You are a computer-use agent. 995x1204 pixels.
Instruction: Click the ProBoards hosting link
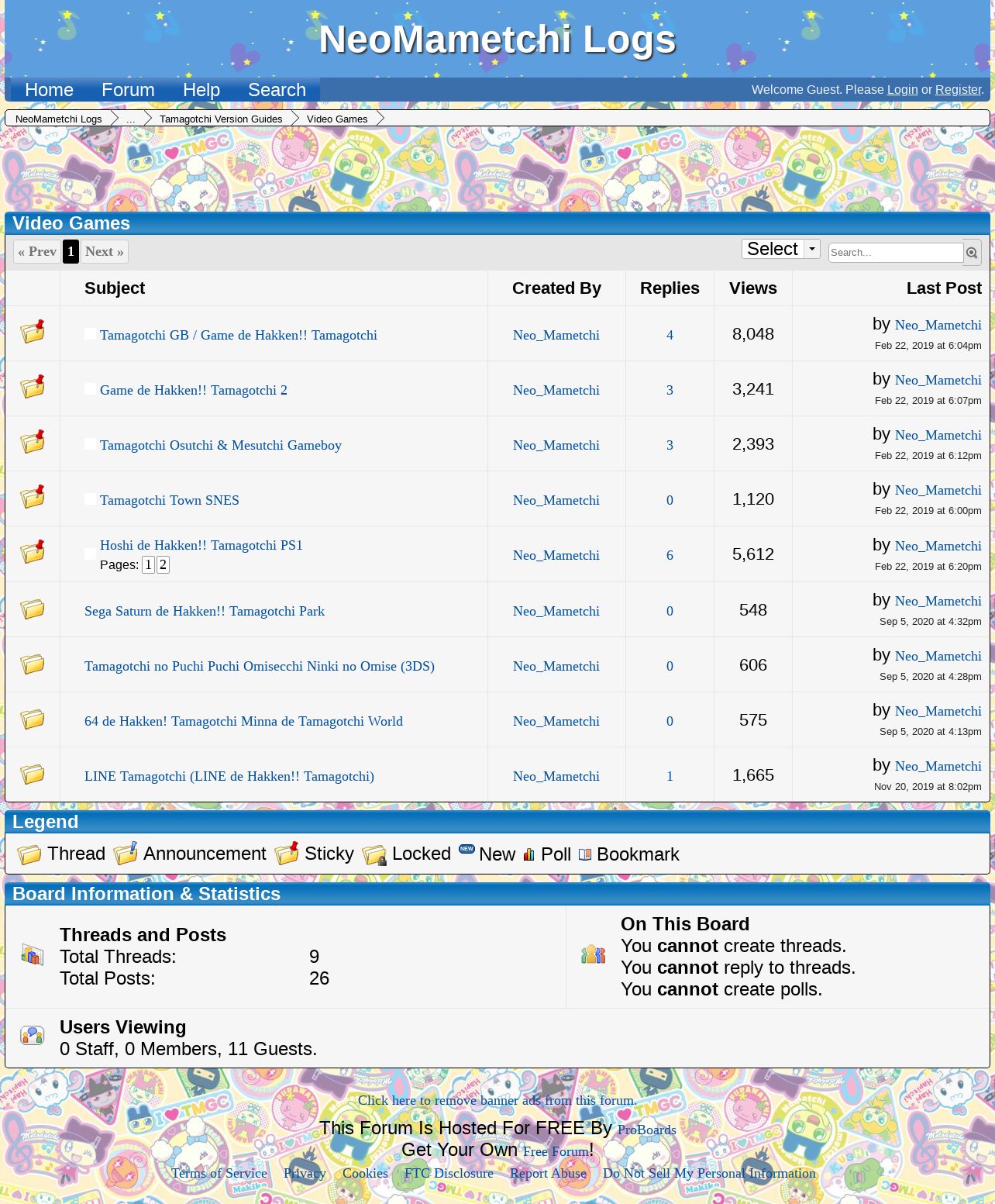click(x=647, y=1130)
